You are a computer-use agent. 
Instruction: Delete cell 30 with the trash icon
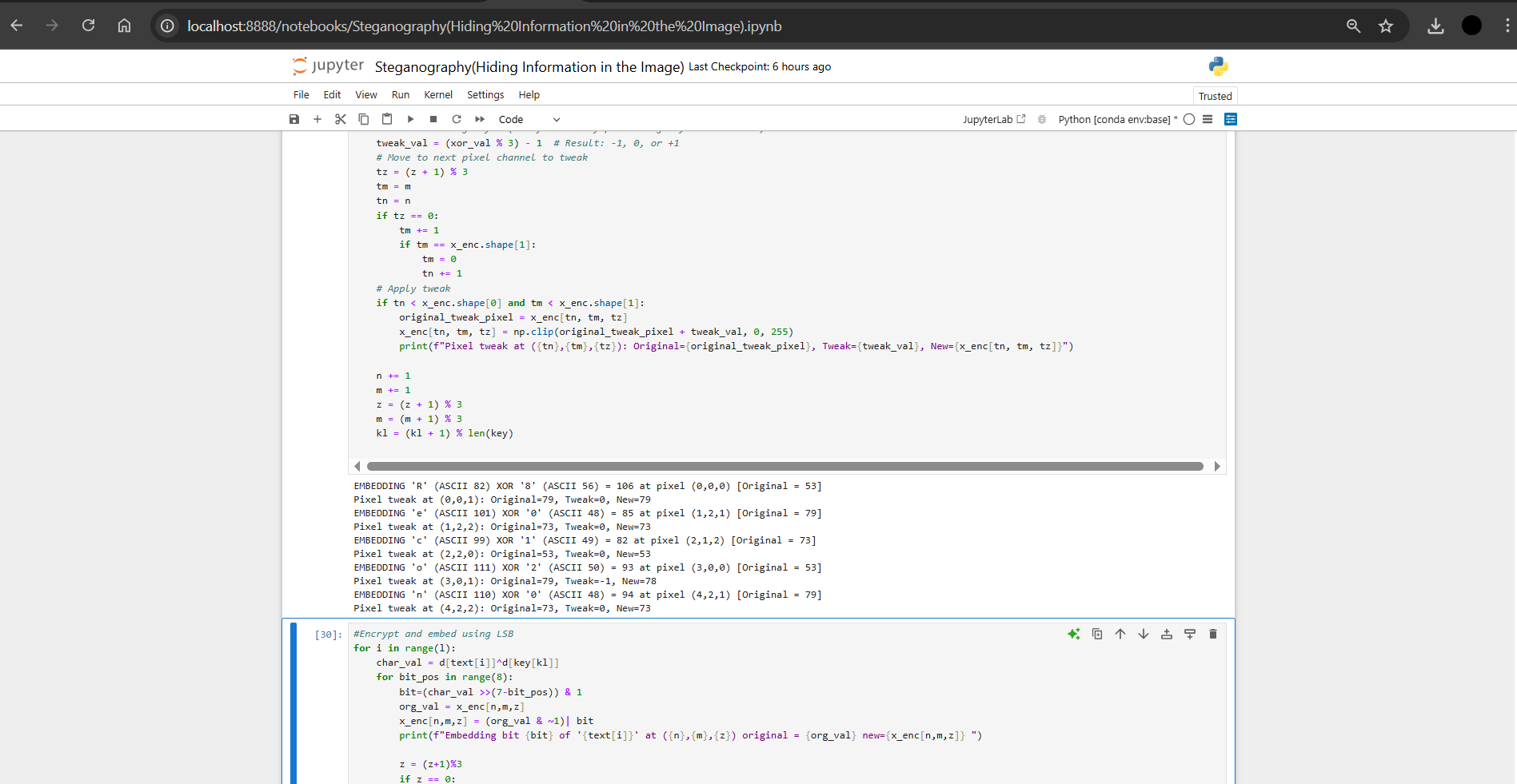[x=1213, y=634]
